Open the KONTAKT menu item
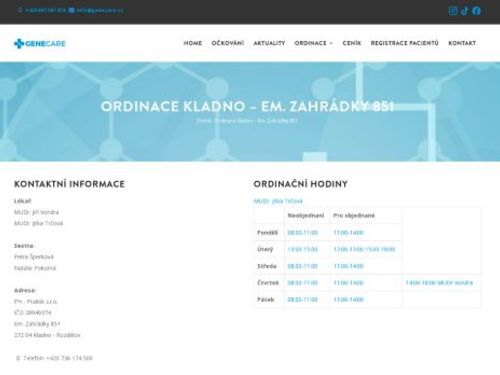This screenshot has height=375, width=500. (x=462, y=43)
